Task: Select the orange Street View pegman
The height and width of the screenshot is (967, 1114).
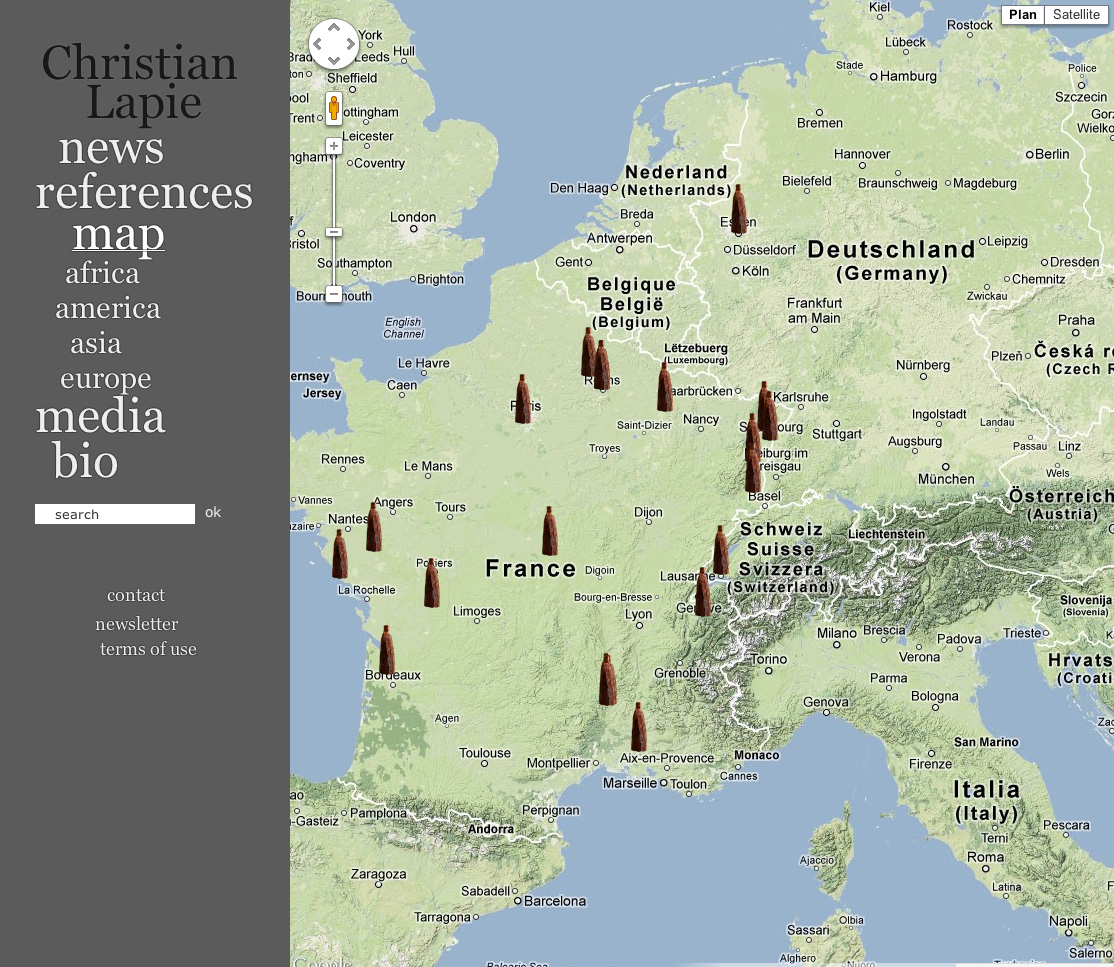Action: click(x=334, y=109)
